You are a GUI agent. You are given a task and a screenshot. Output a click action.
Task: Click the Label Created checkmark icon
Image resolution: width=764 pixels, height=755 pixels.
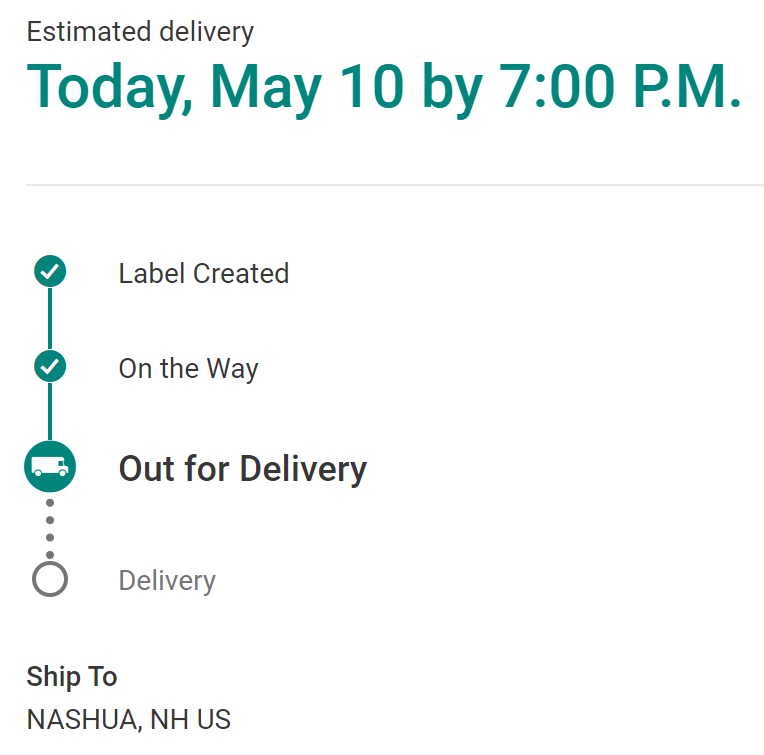[x=50, y=271]
